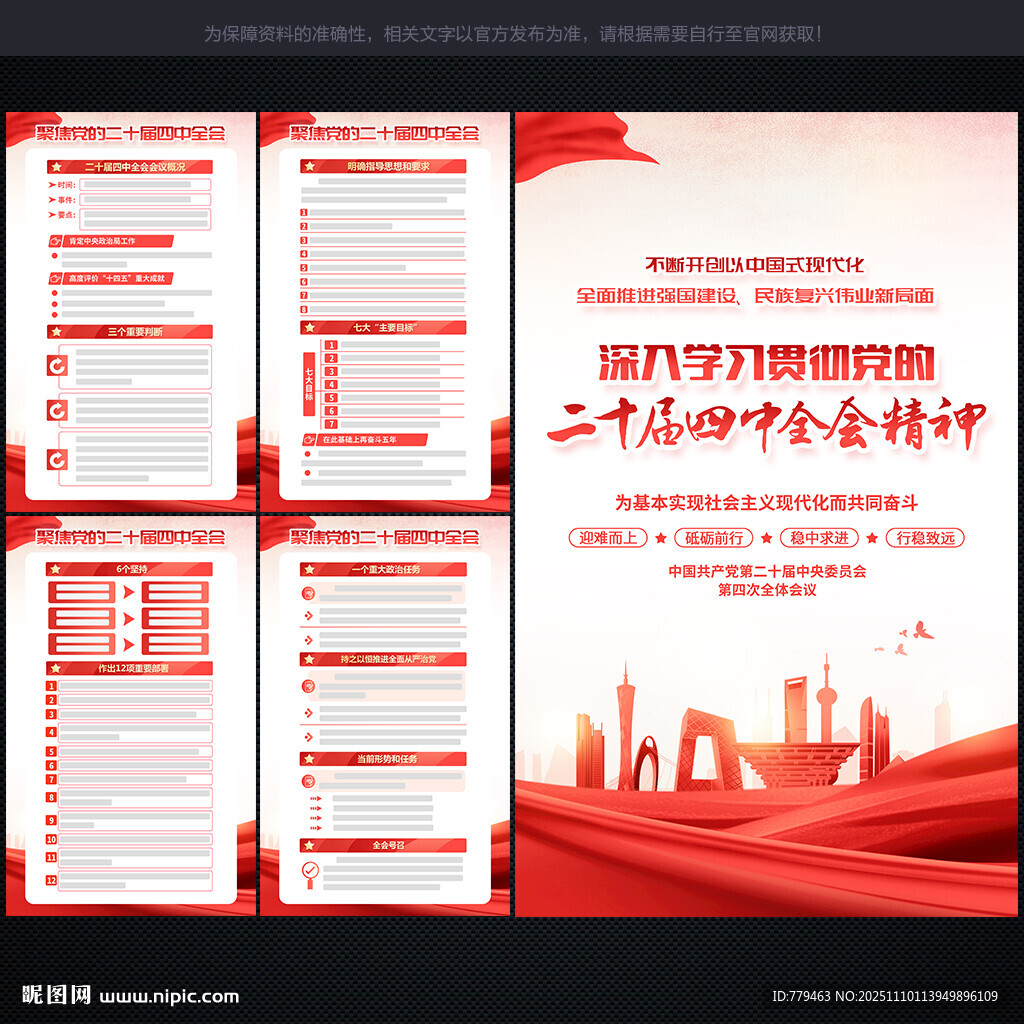Click the top disclaimer notice 为保障资料的准确性

512,34
